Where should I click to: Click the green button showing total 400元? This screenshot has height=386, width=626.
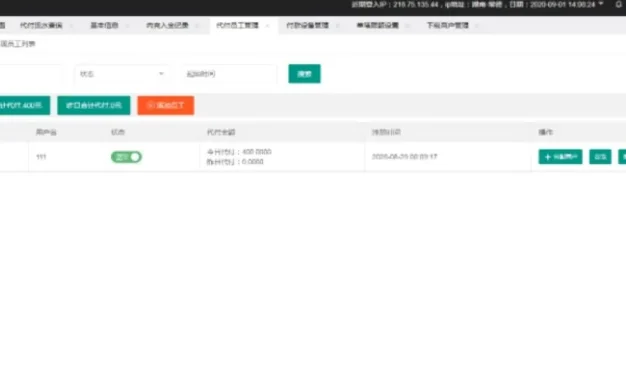[x=24, y=105]
